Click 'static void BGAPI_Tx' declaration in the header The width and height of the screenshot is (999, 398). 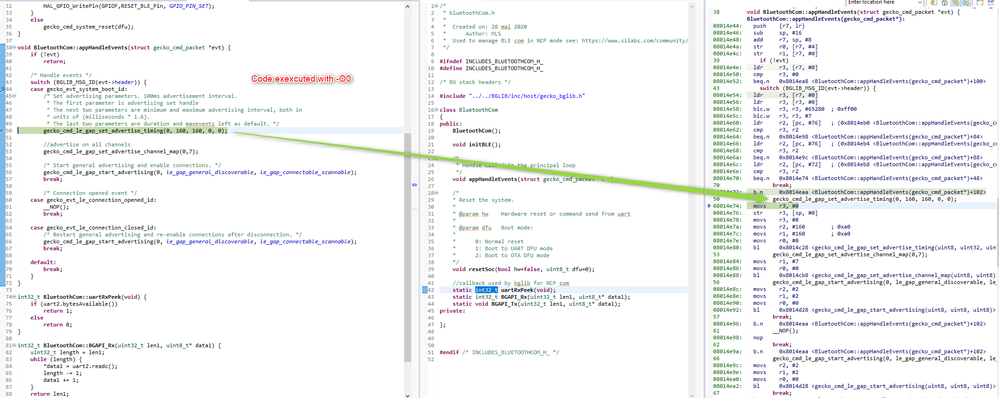tap(536, 304)
